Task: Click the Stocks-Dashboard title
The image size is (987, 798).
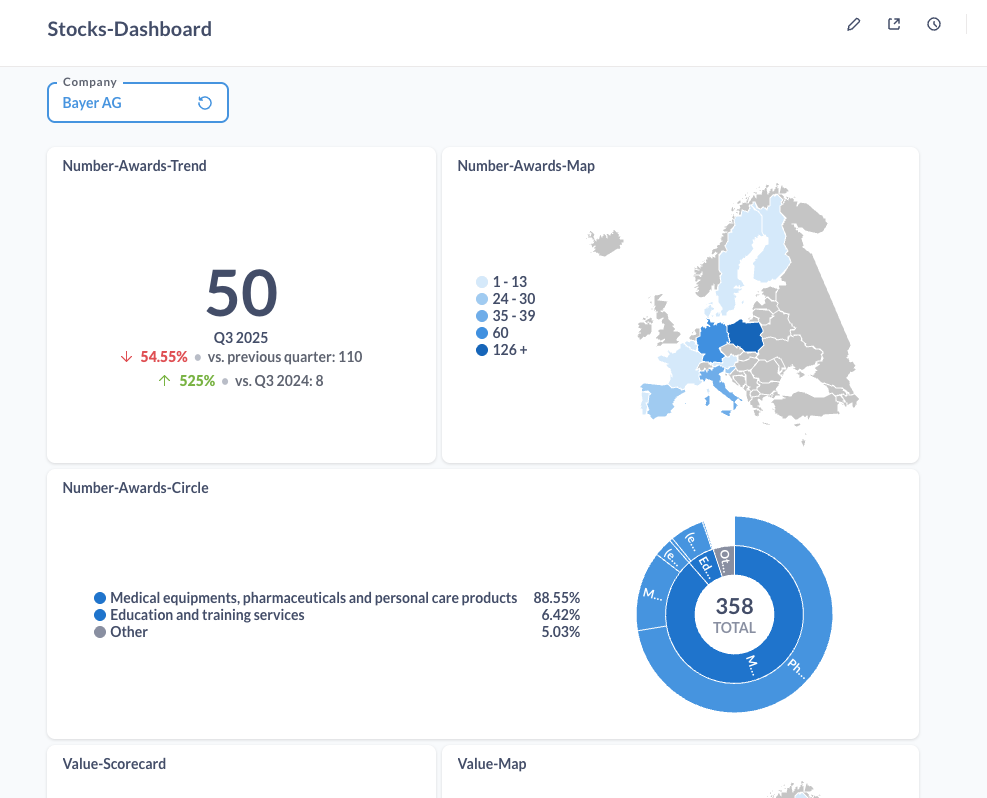Action: (x=129, y=29)
